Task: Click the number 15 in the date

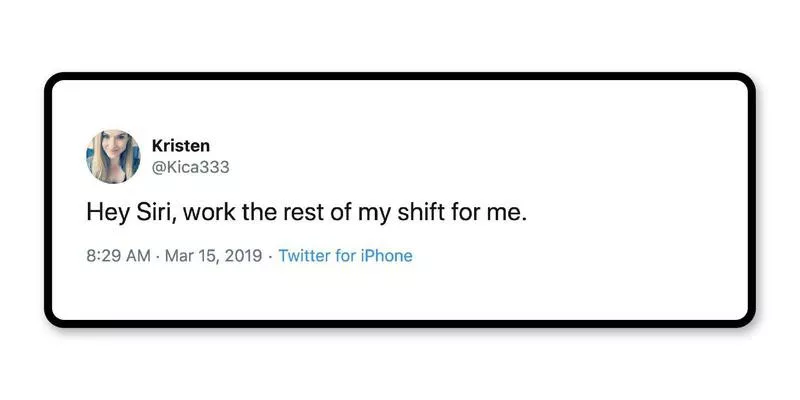Action: pos(206,256)
